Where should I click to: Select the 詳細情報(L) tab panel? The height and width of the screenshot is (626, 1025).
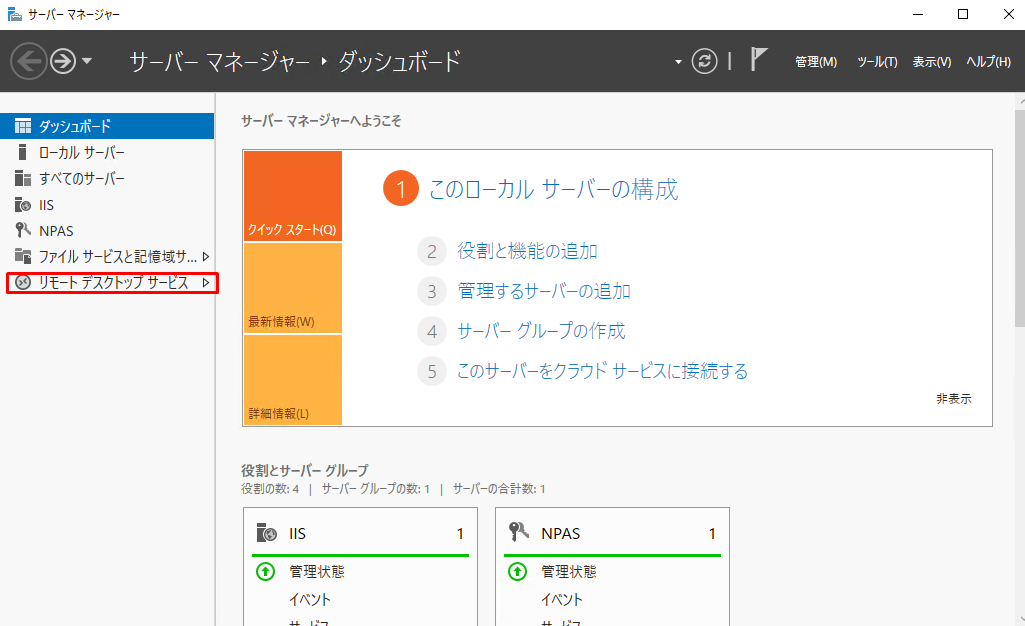click(x=292, y=381)
